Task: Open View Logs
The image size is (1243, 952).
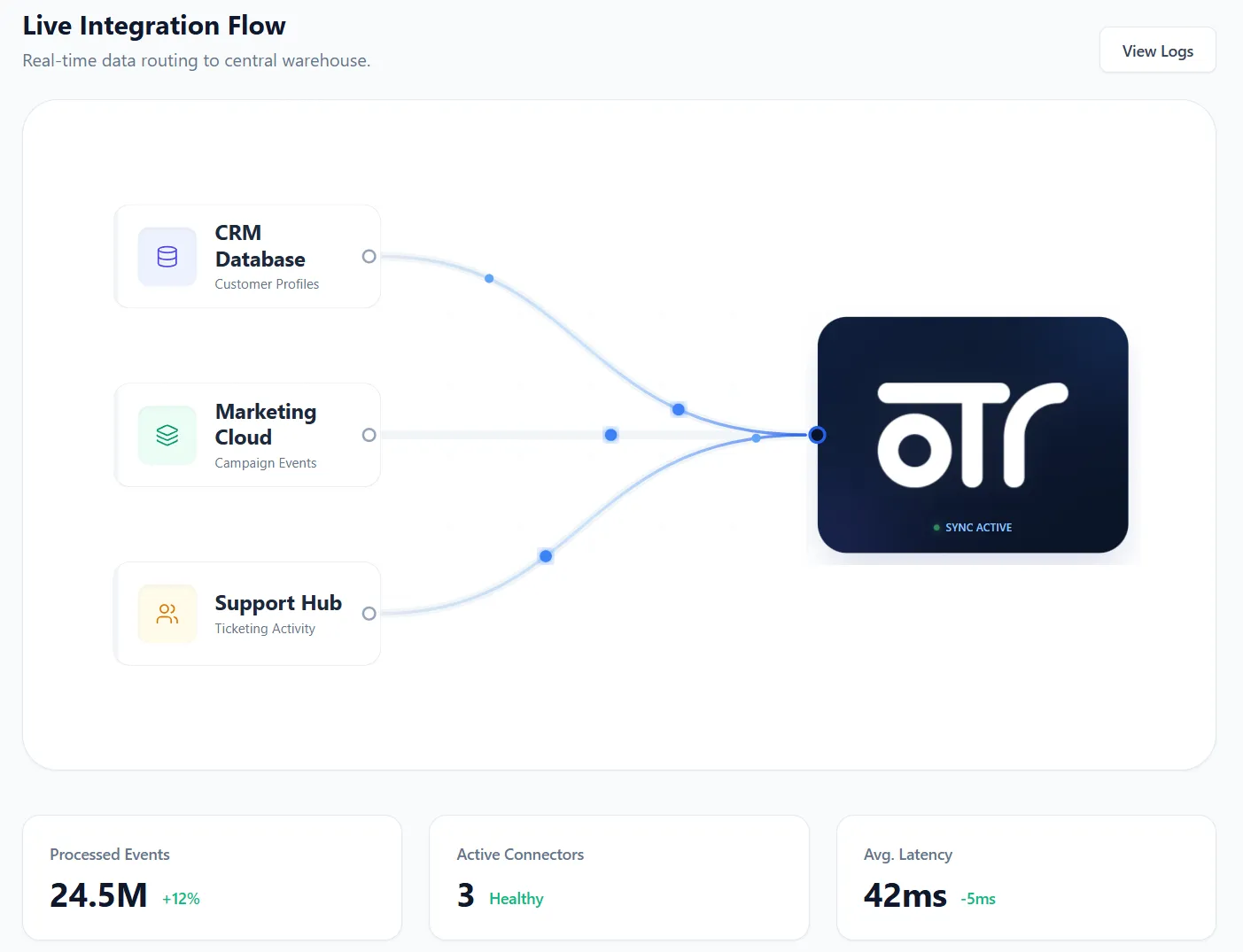Action: (x=1157, y=50)
